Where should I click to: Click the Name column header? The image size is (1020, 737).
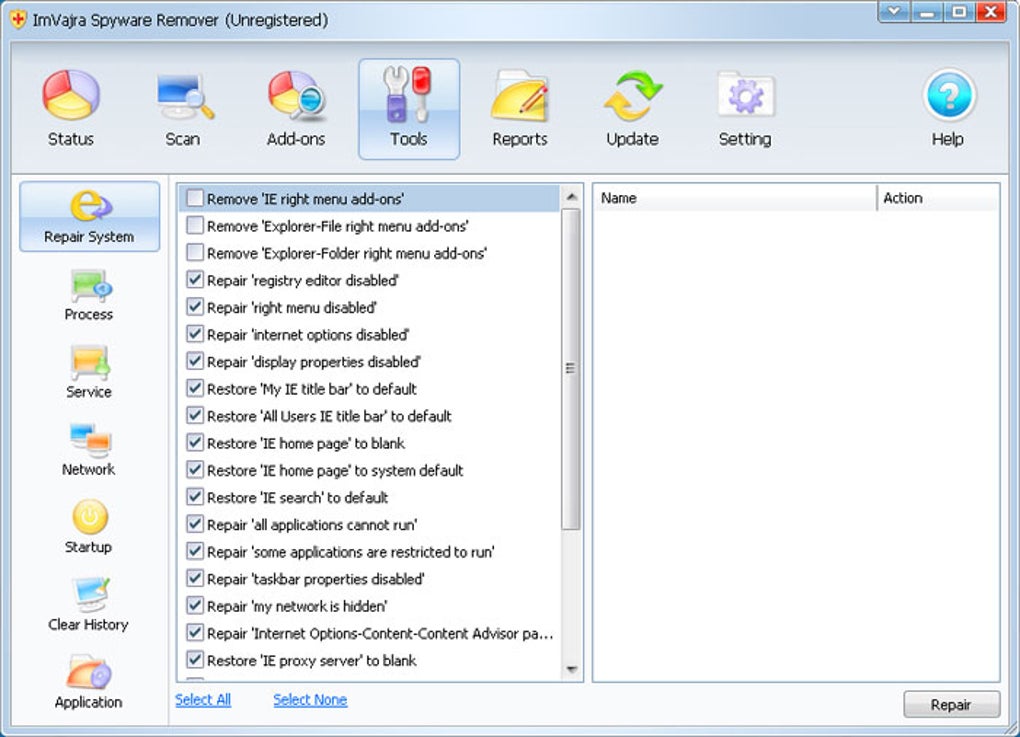pyautogui.click(x=735, y=198)
